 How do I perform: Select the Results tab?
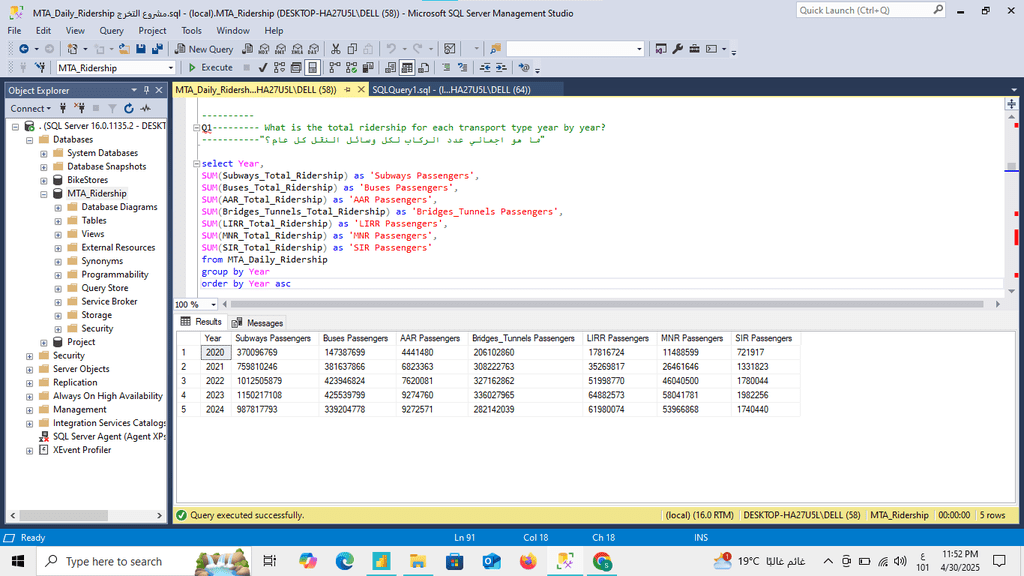(201, 322)
